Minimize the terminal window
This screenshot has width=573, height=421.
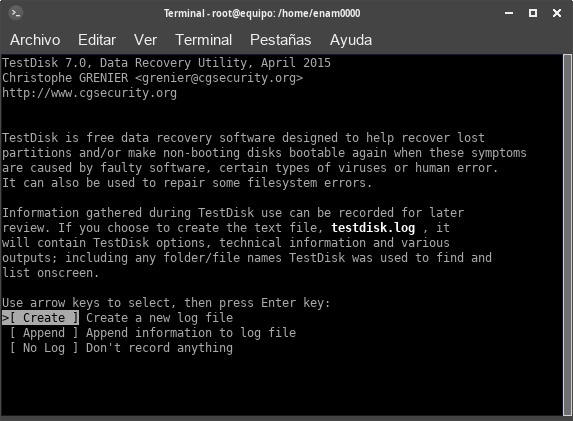(x=509, y=14)
